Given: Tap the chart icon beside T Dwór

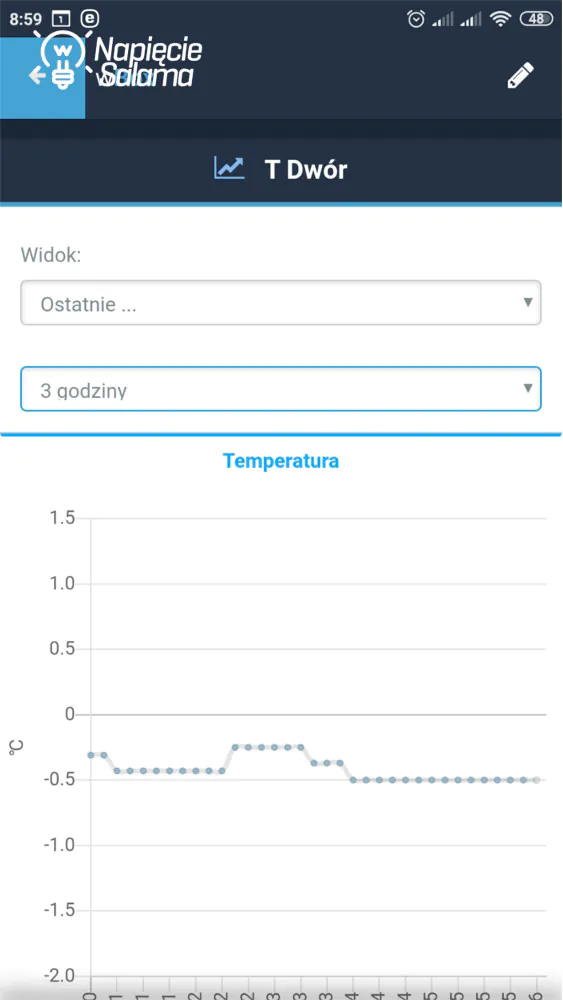Looking at the screenshot, I should (229, 168).
